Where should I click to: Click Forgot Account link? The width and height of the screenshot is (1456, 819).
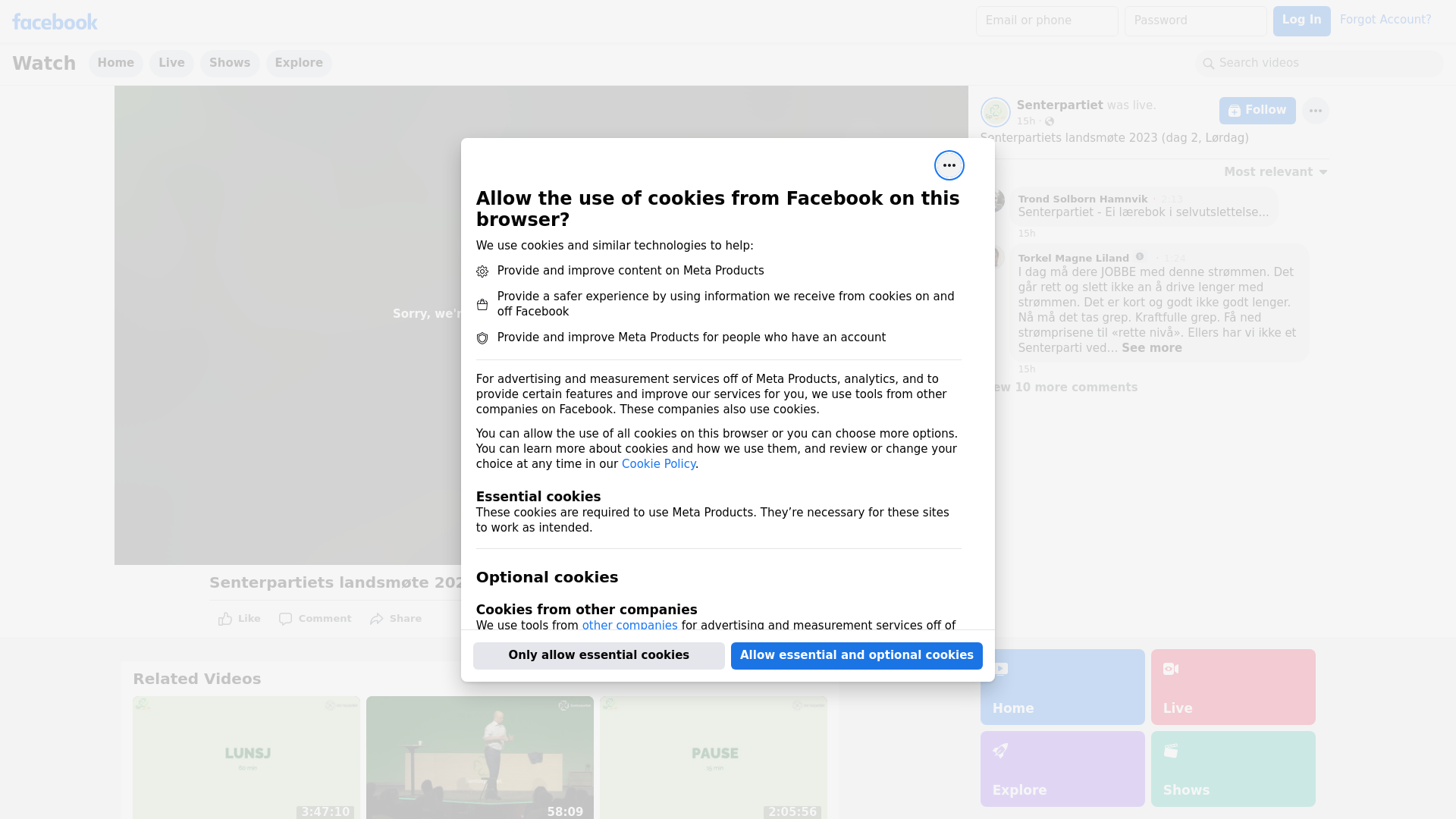1385,20
